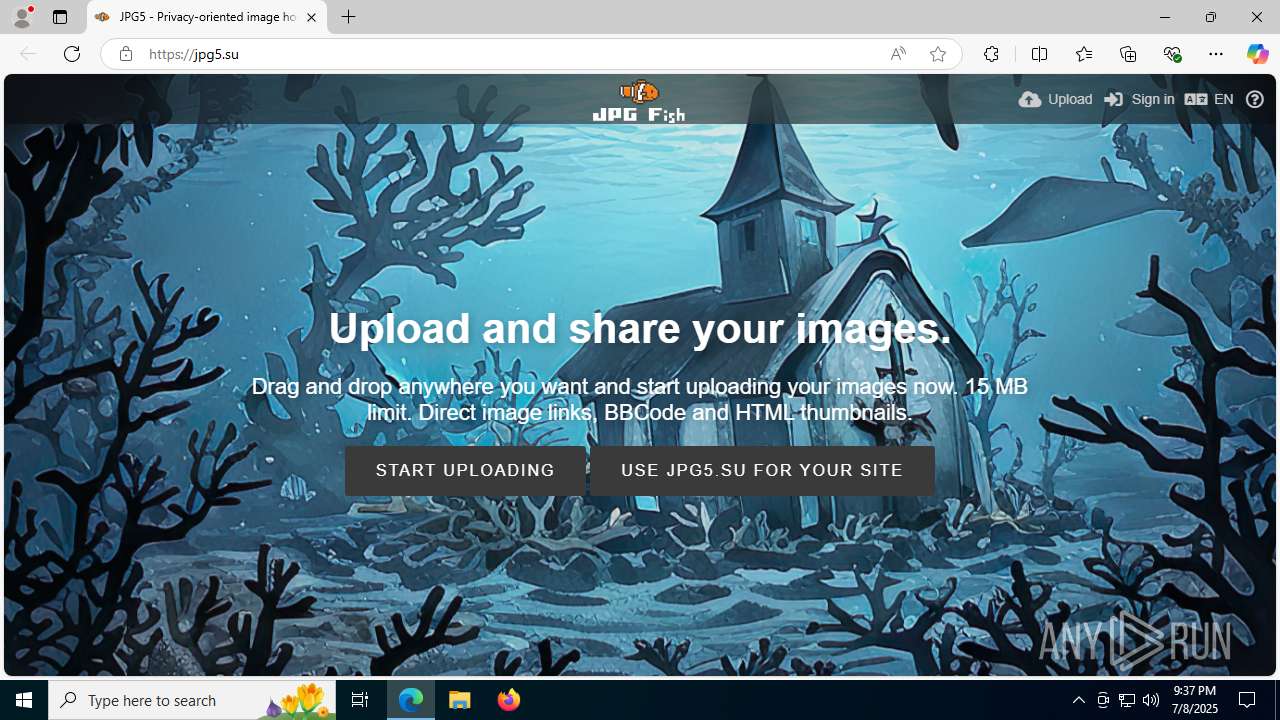Open Microsoft Edge from taskbar
The image size is (1280, 720).
pos(411,700)
